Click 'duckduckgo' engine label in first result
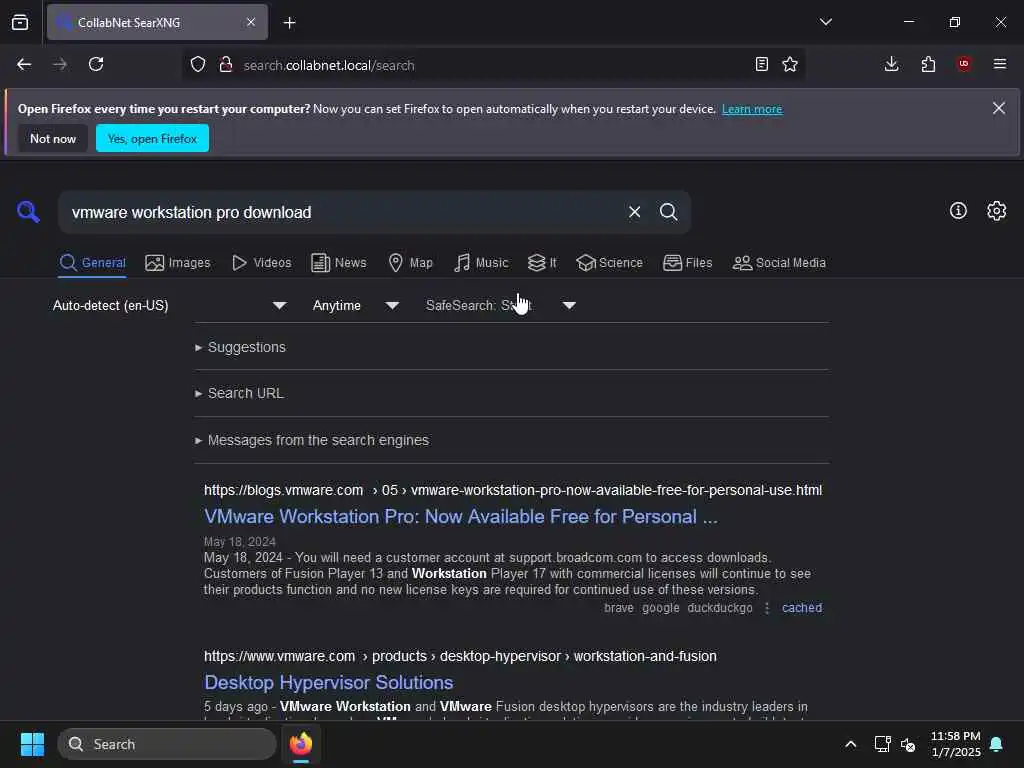Viewport: 1024px width, 768px height. [x=720, y=608]
